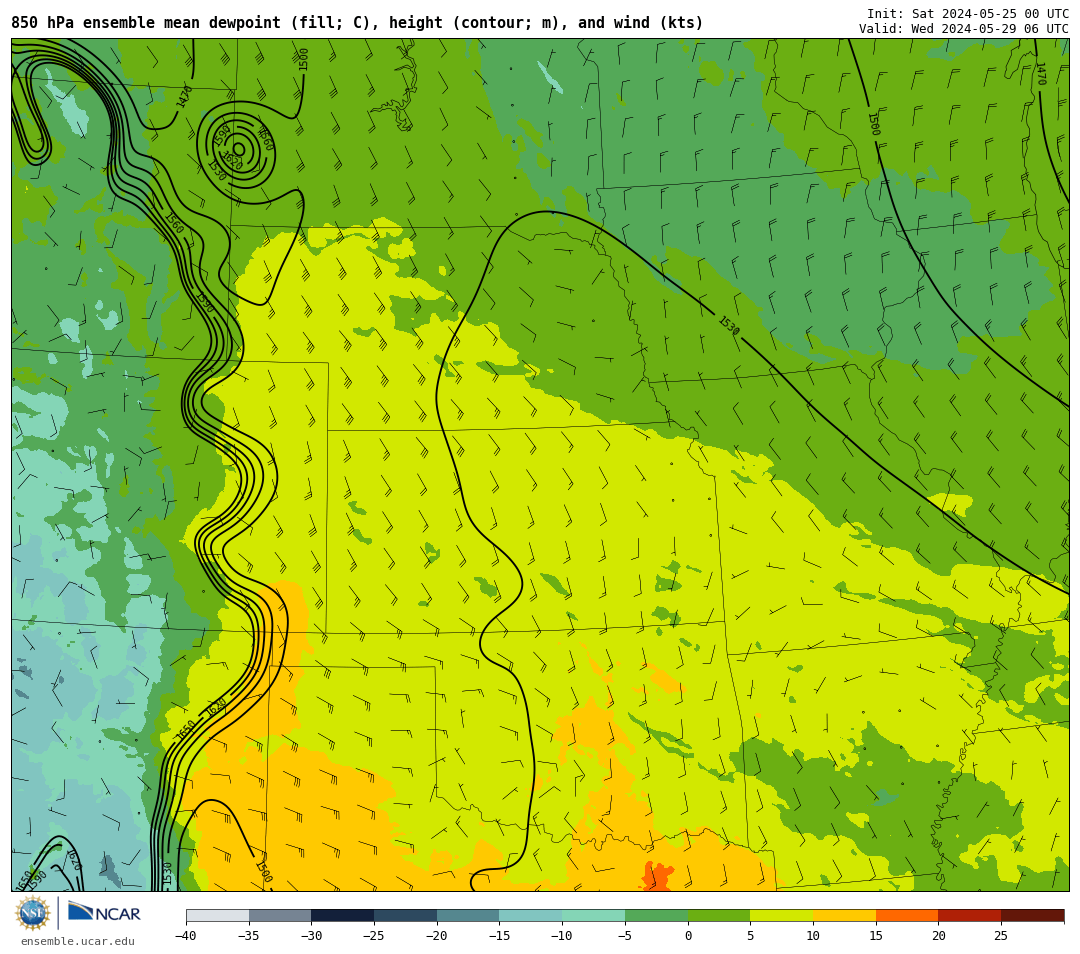Click the -35 colorbar tick label
1080x954 pixels.
[249, 936]
